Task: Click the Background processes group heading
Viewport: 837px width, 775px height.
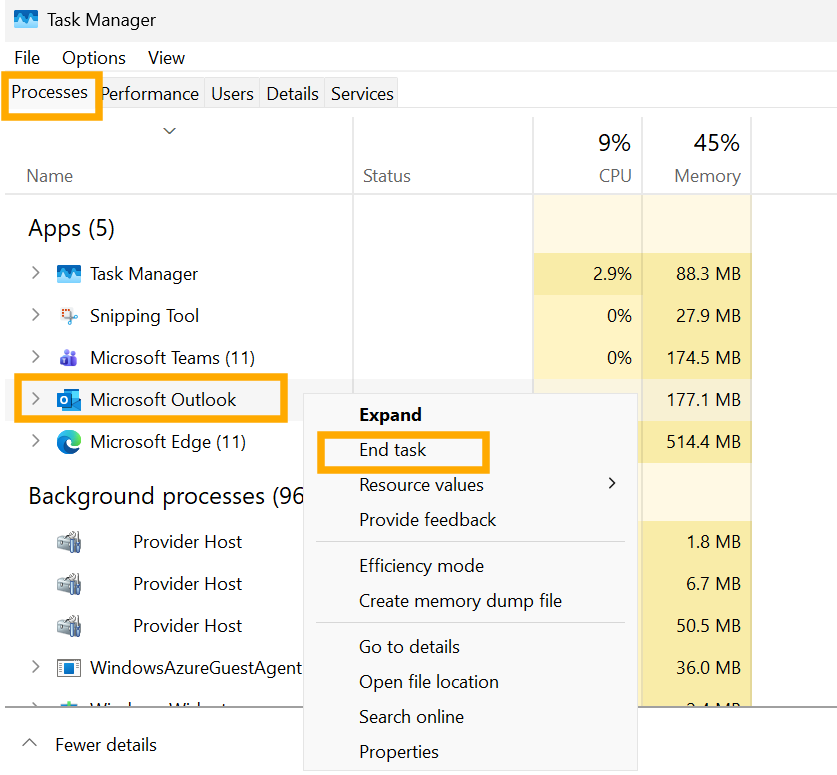Action: 166,496
